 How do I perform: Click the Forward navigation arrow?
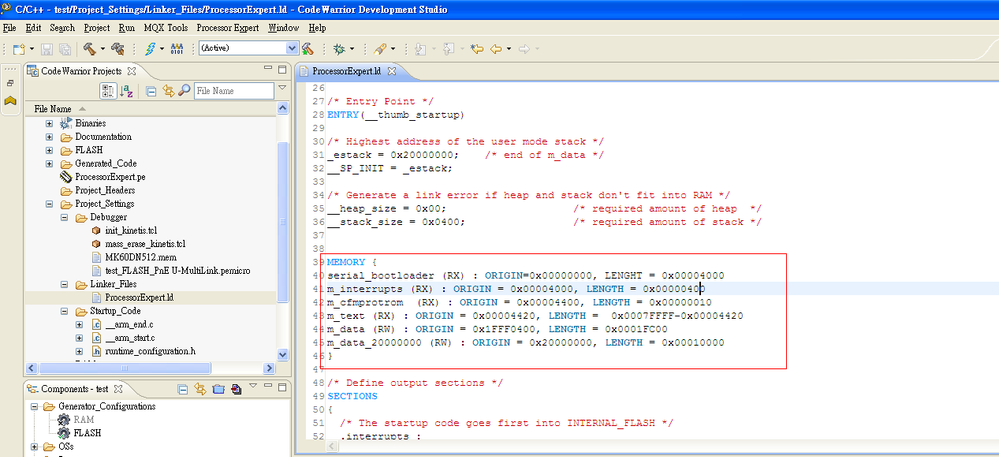524,48
